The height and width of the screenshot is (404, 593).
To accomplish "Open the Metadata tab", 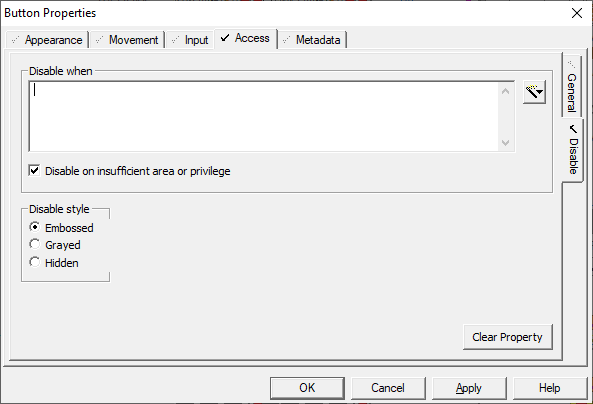I will (x=313, y=40).
